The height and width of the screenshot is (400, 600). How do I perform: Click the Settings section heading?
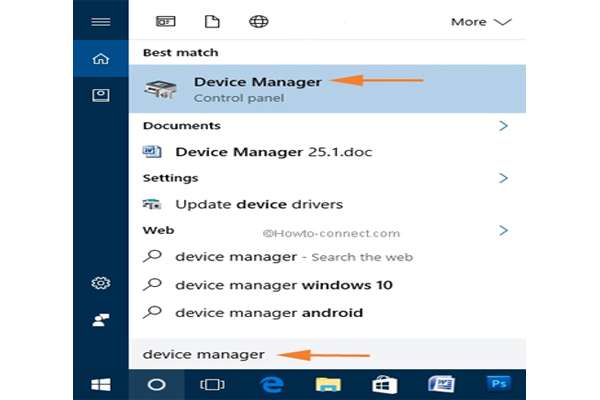point(171,178)
